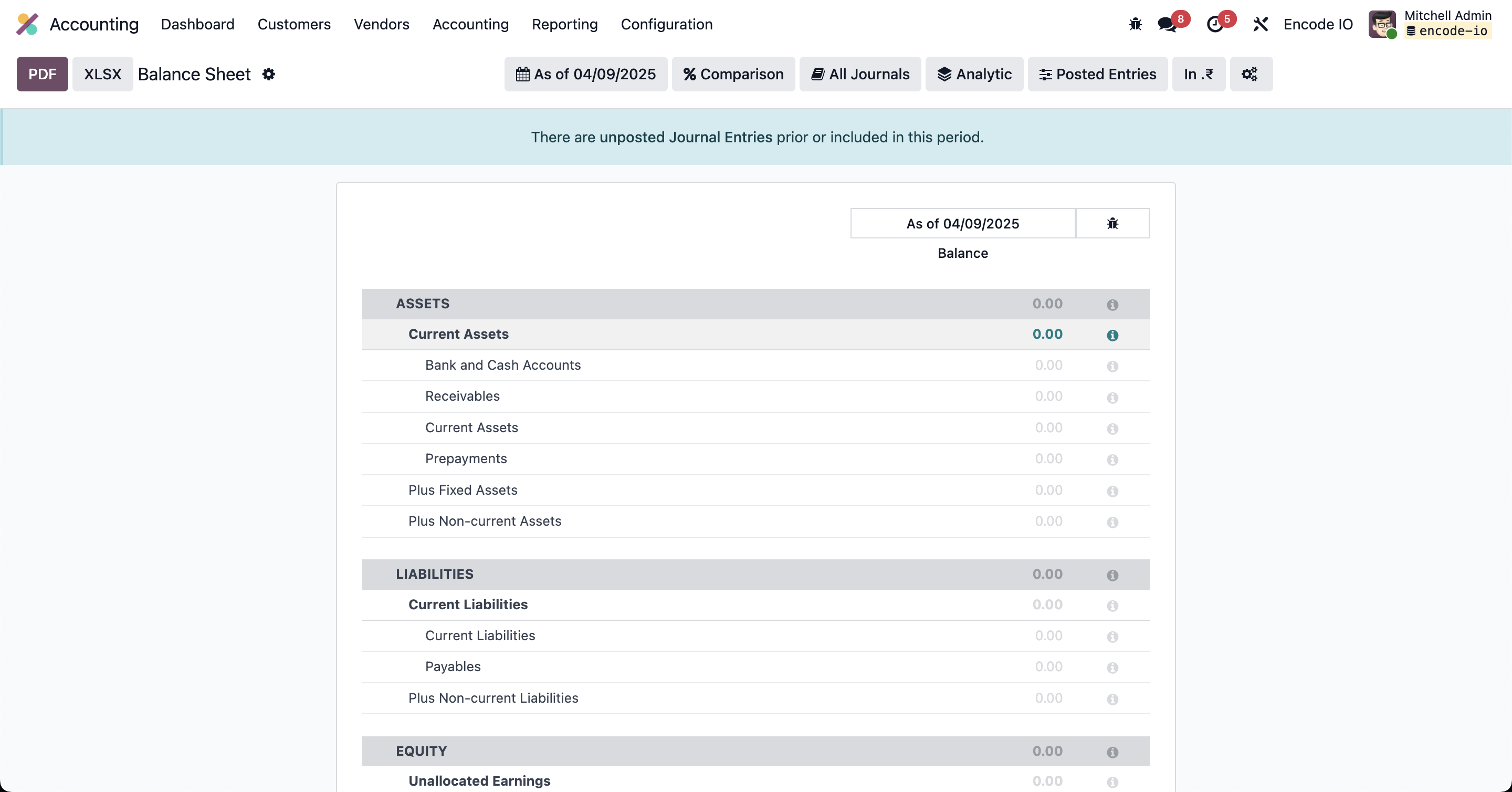
Task: Click the unposted Journal Entries link
Action: [x=685, y=137]
